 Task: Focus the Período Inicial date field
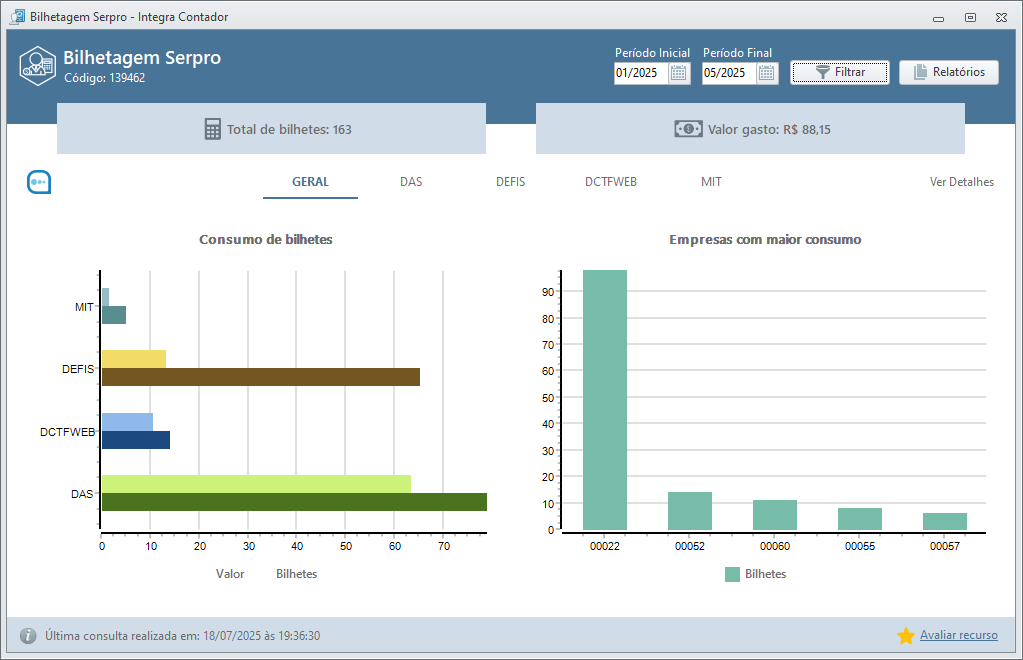[x=640, y=73]
